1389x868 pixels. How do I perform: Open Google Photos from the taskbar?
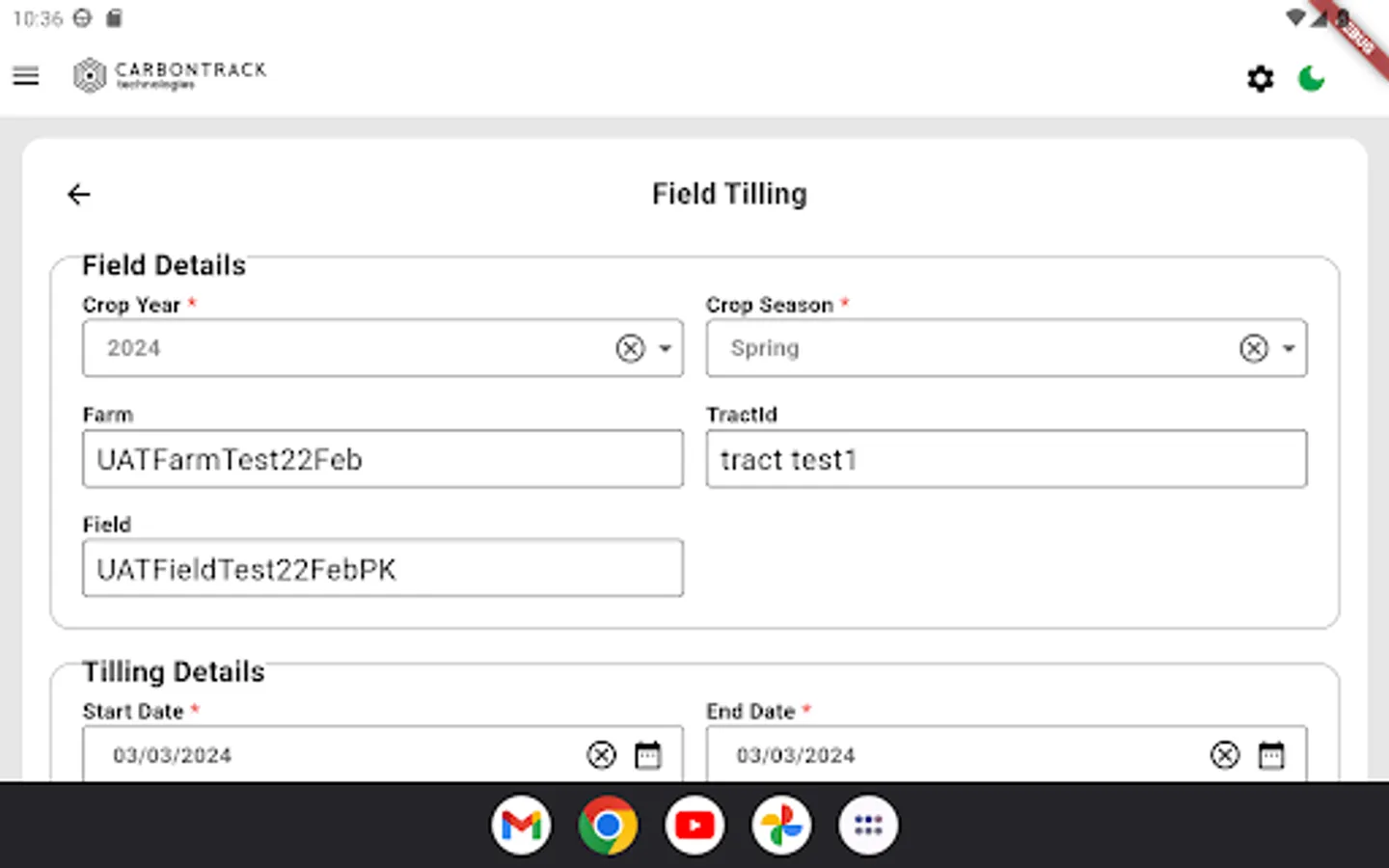tap(781, 826)
